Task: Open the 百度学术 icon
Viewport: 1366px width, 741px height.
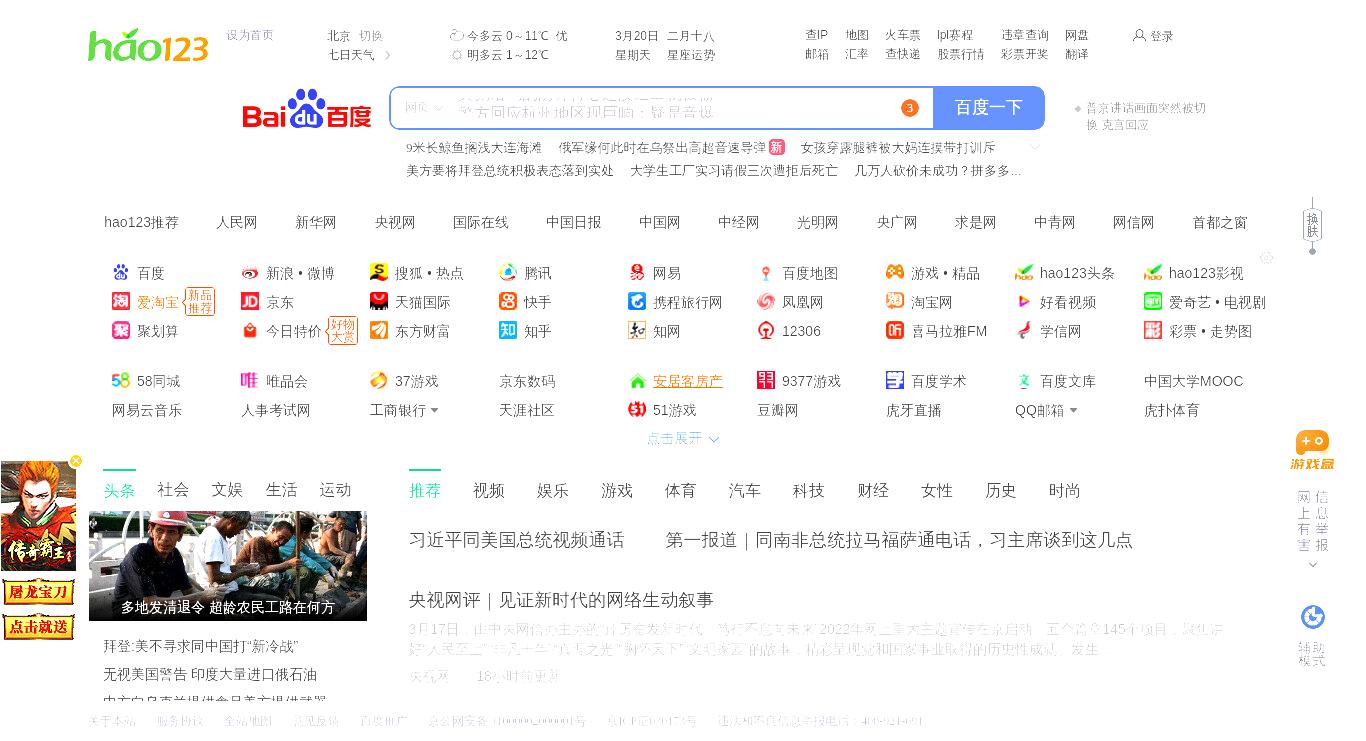Action: pyautogui.click(x=895, y=381)
